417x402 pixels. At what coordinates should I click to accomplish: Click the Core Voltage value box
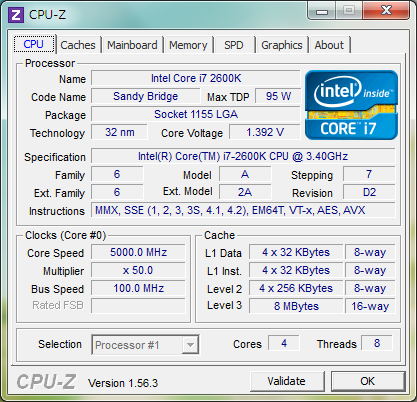pos(265,132)
